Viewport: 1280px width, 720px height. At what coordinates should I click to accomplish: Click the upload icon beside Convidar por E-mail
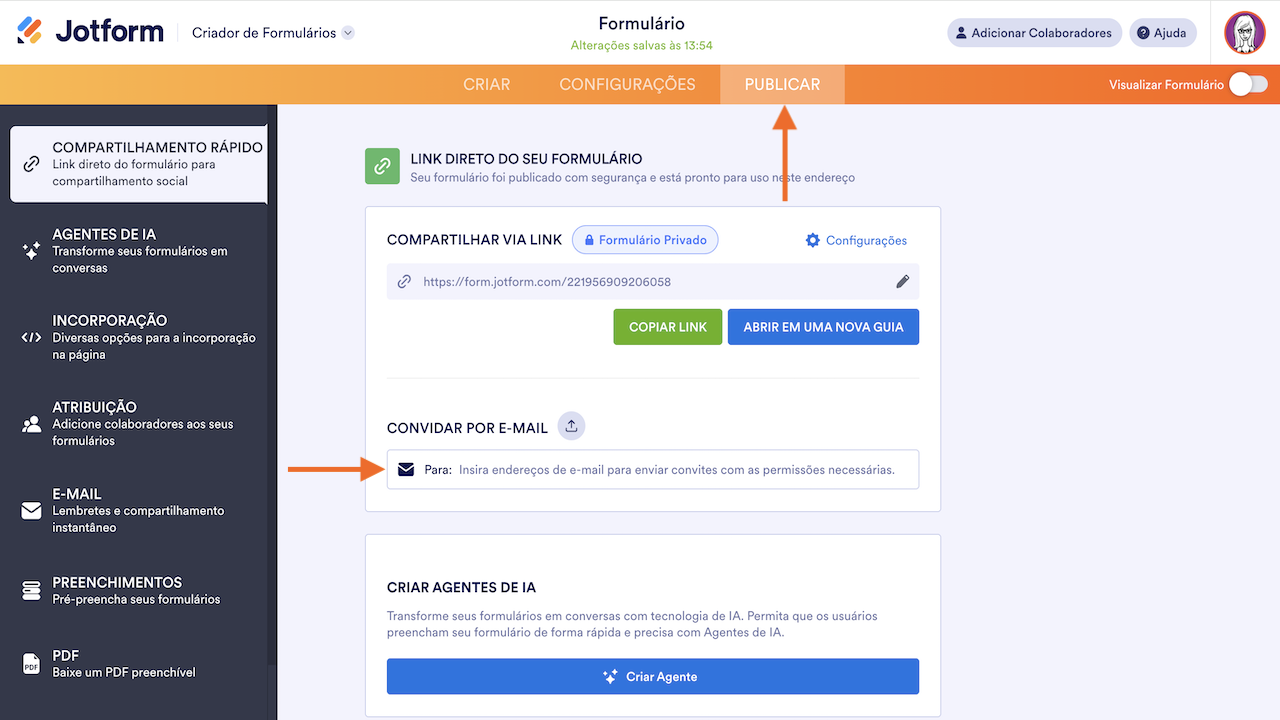pos(571,426)
